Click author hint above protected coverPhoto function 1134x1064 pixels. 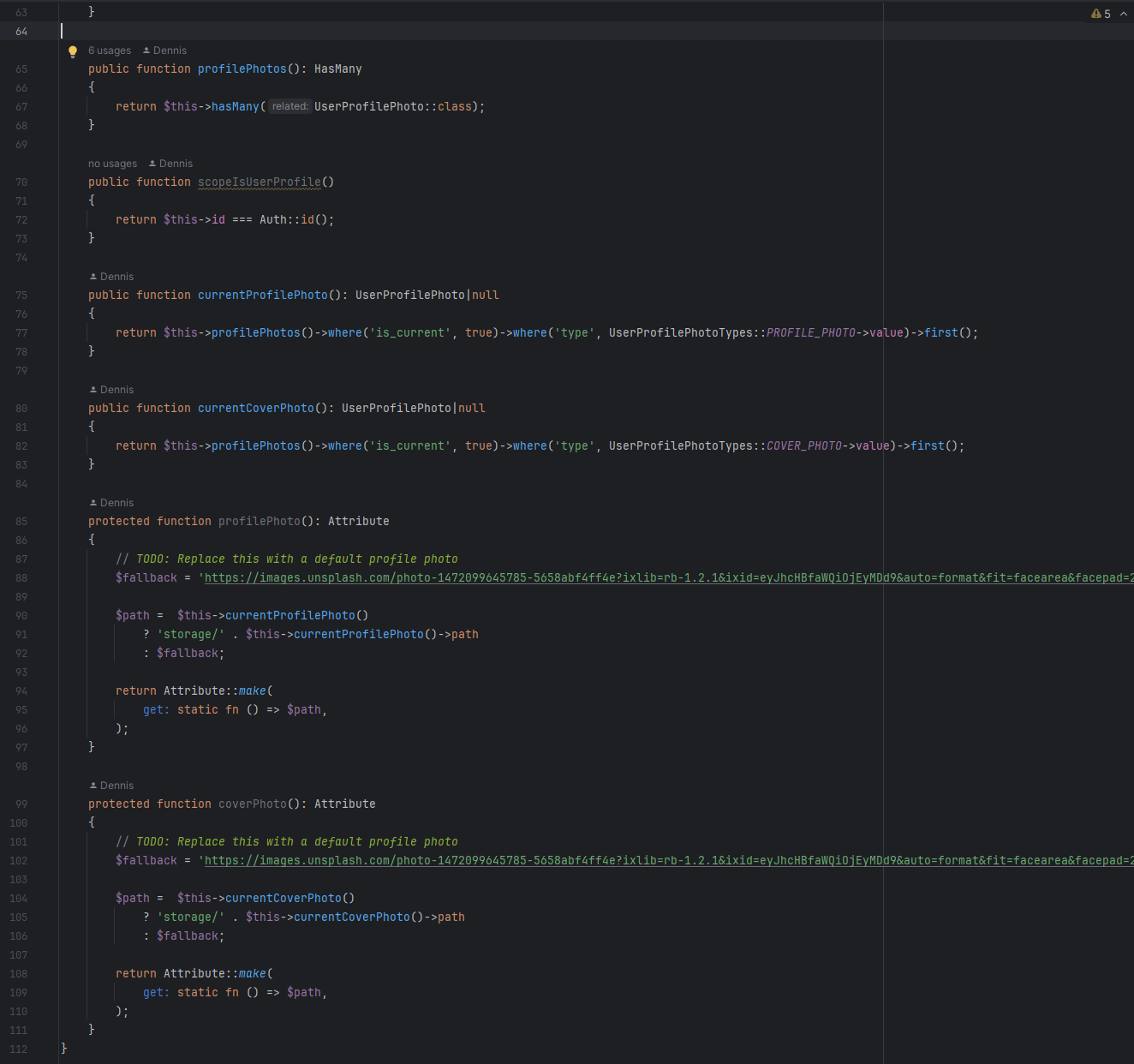pyautogui.click(x=112, y=786)
